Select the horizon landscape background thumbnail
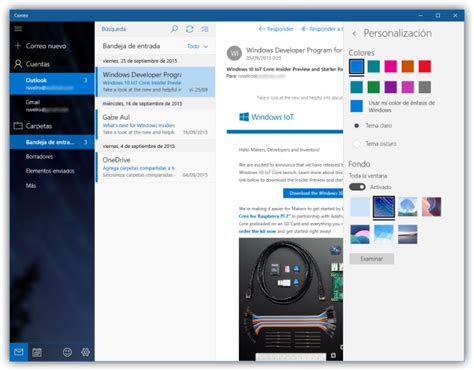Image resolution: width=474 pixels, height=371 pixels. (x=408, y=234)
